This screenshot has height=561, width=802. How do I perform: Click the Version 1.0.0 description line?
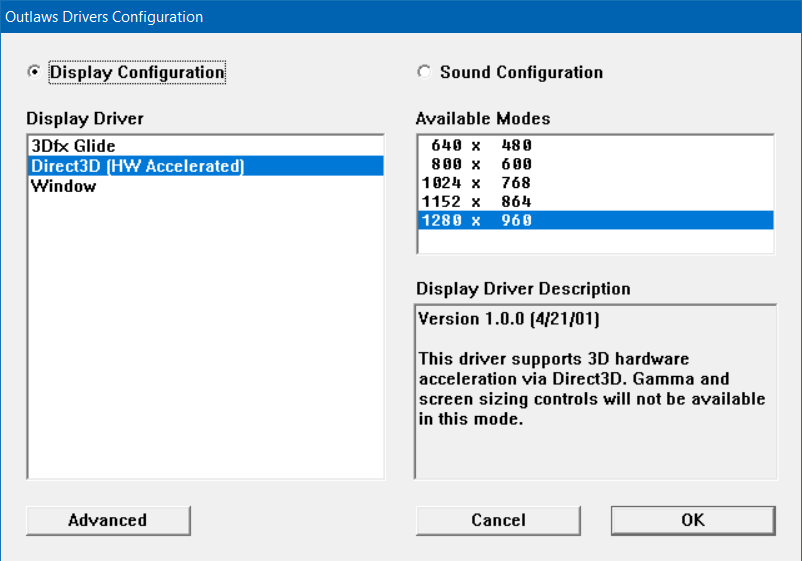508,319
